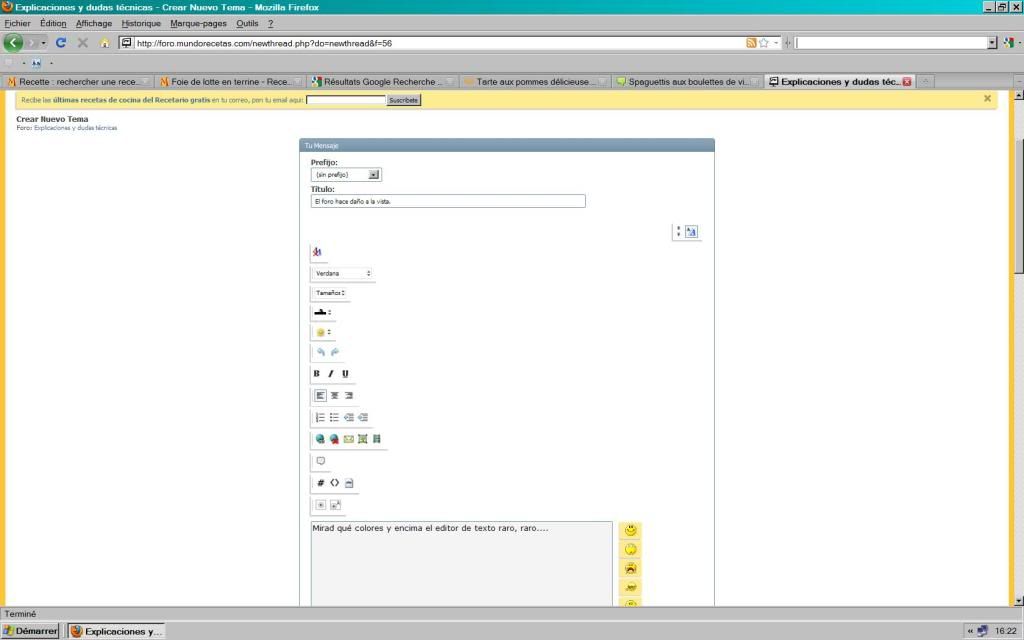The image size is (1024, 640).
Task: Open the Prefijo (sin prefijo) dropdown
Action: click(346, 174)
